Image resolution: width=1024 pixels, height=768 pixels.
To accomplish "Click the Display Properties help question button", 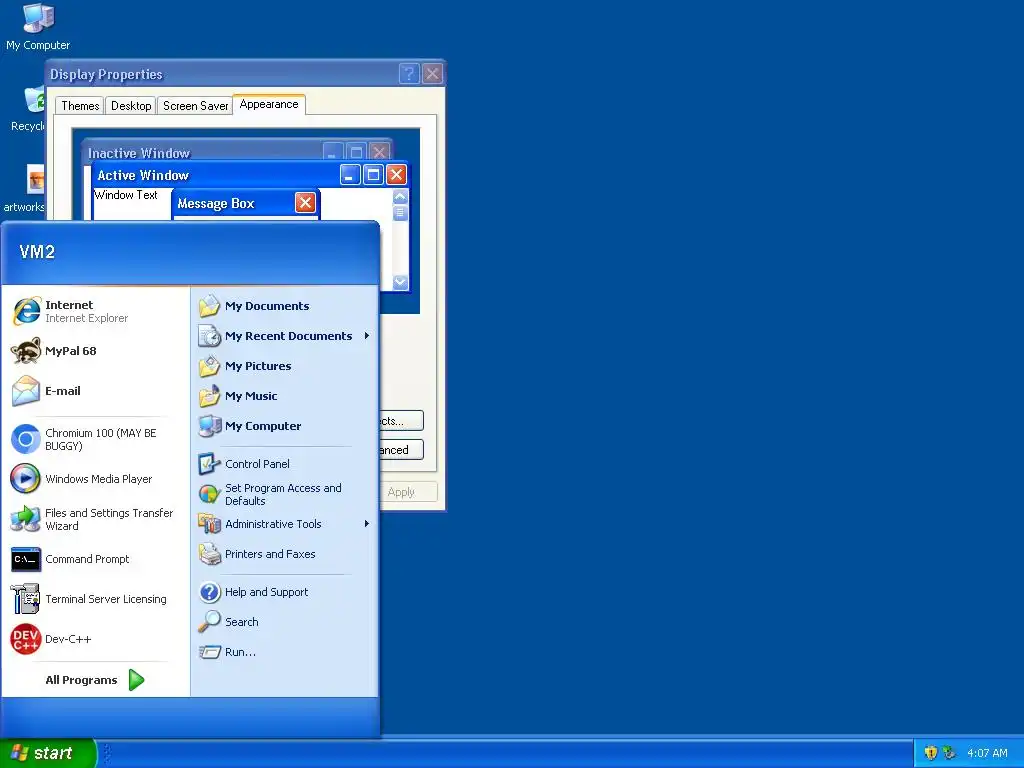I will pos(409,74).
